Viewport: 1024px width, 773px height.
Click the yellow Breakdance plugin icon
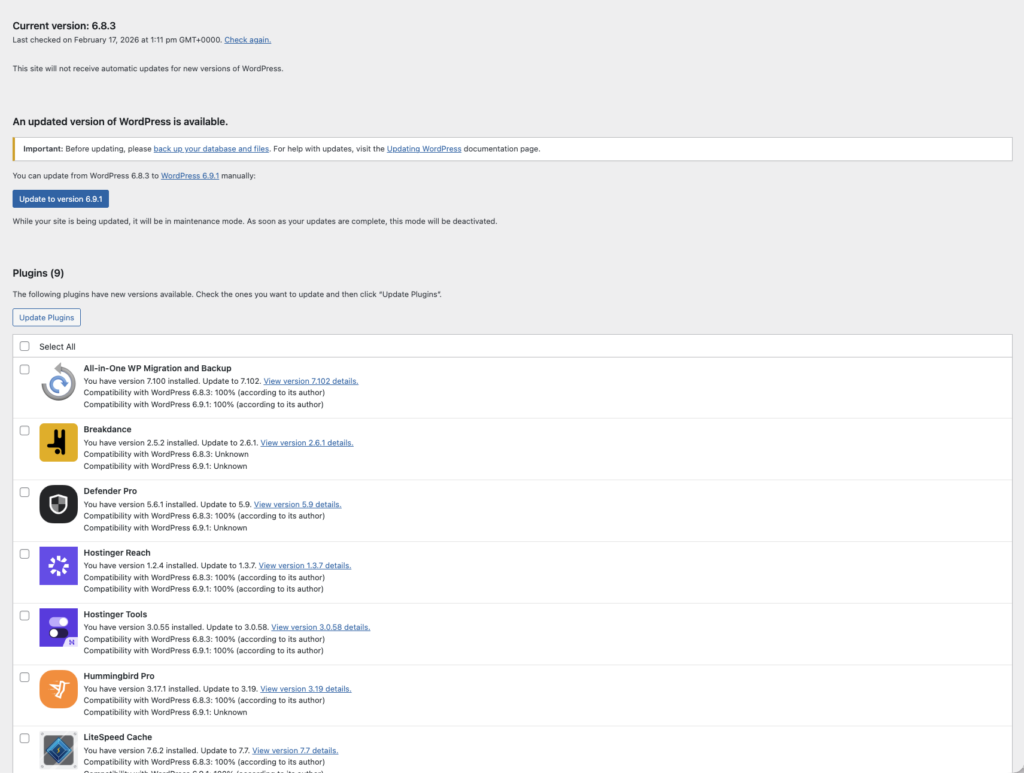(58, 443)
